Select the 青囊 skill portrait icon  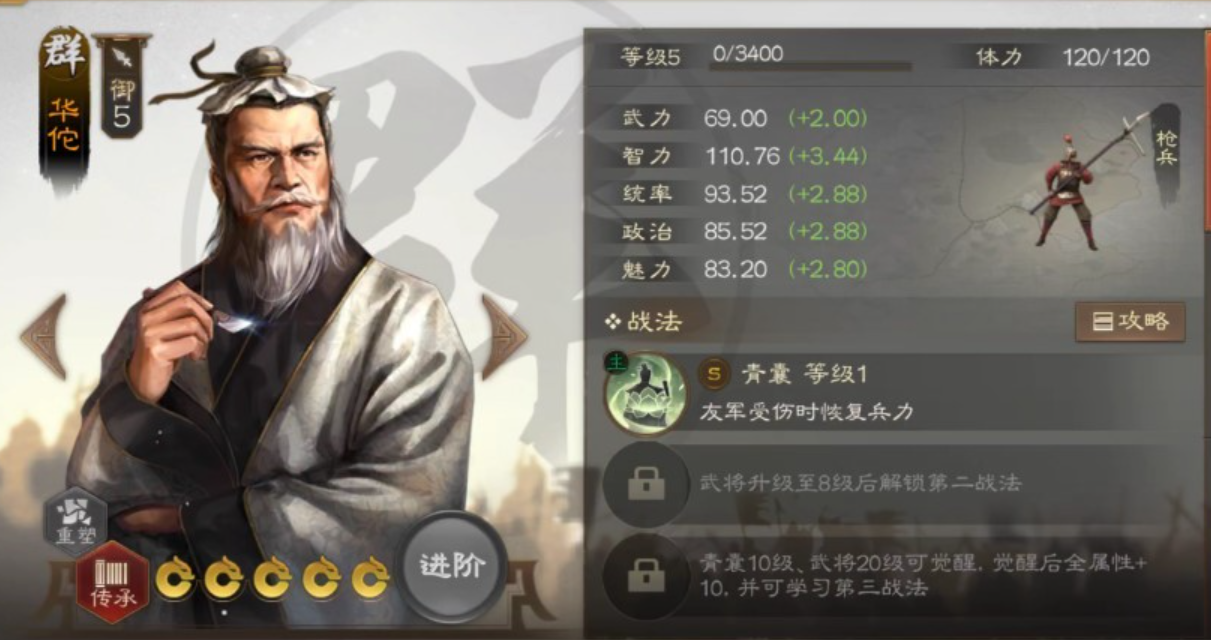coord(645,393)
